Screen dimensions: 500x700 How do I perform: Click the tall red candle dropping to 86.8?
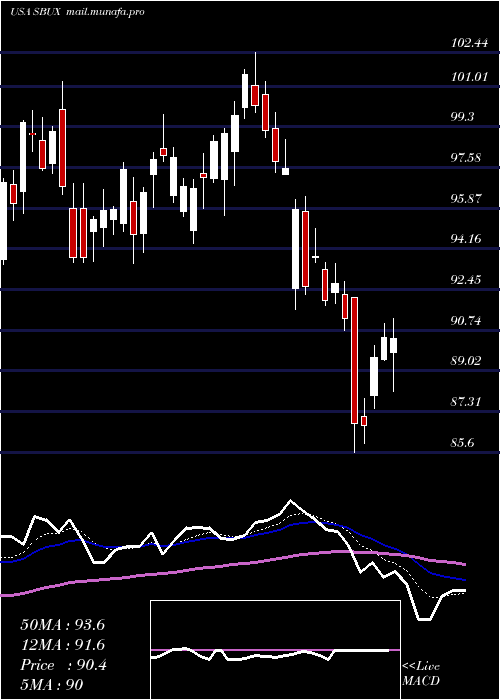[x=355, y=360]
